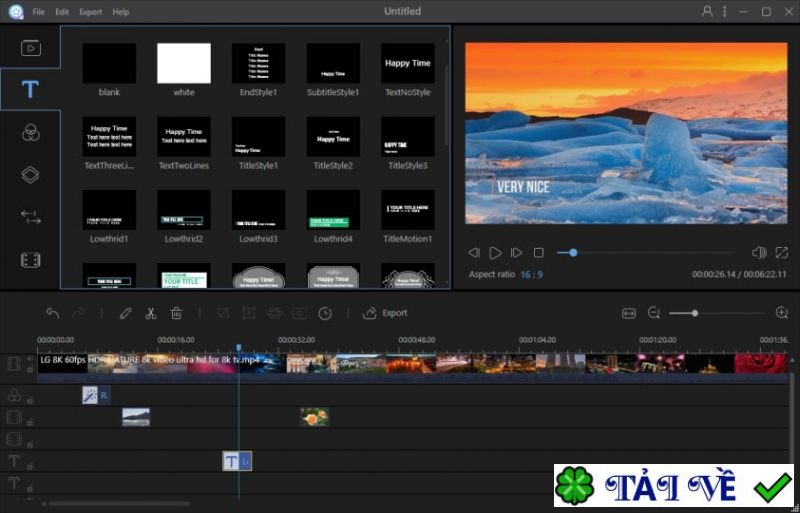Open the 16:9 aspect ratio selector
The width and height of the screenshot is (800, 513).
pyautogui.click(x=531, y=274)
